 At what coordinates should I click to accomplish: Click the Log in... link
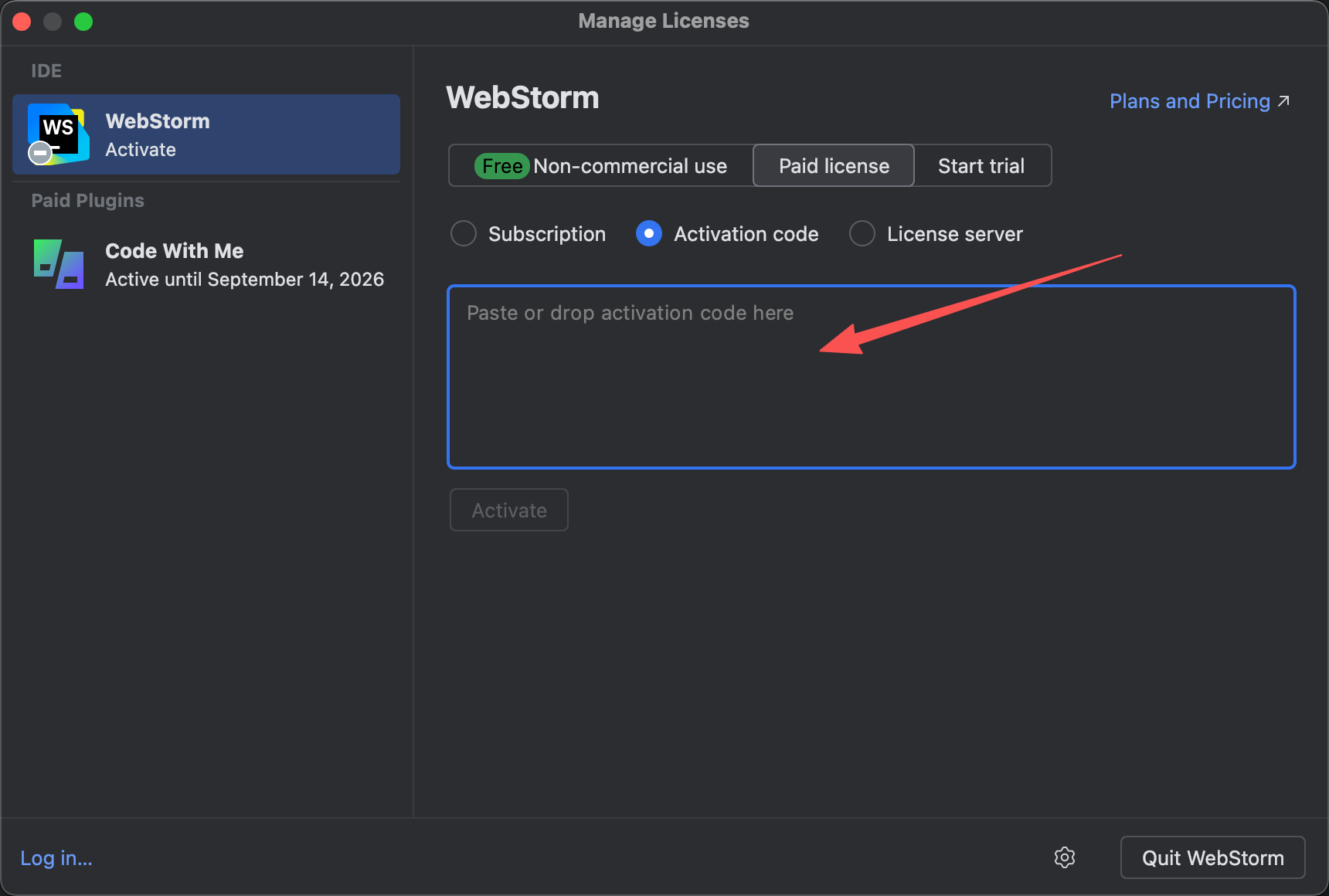pyautogui.click(x=56, y=858)
